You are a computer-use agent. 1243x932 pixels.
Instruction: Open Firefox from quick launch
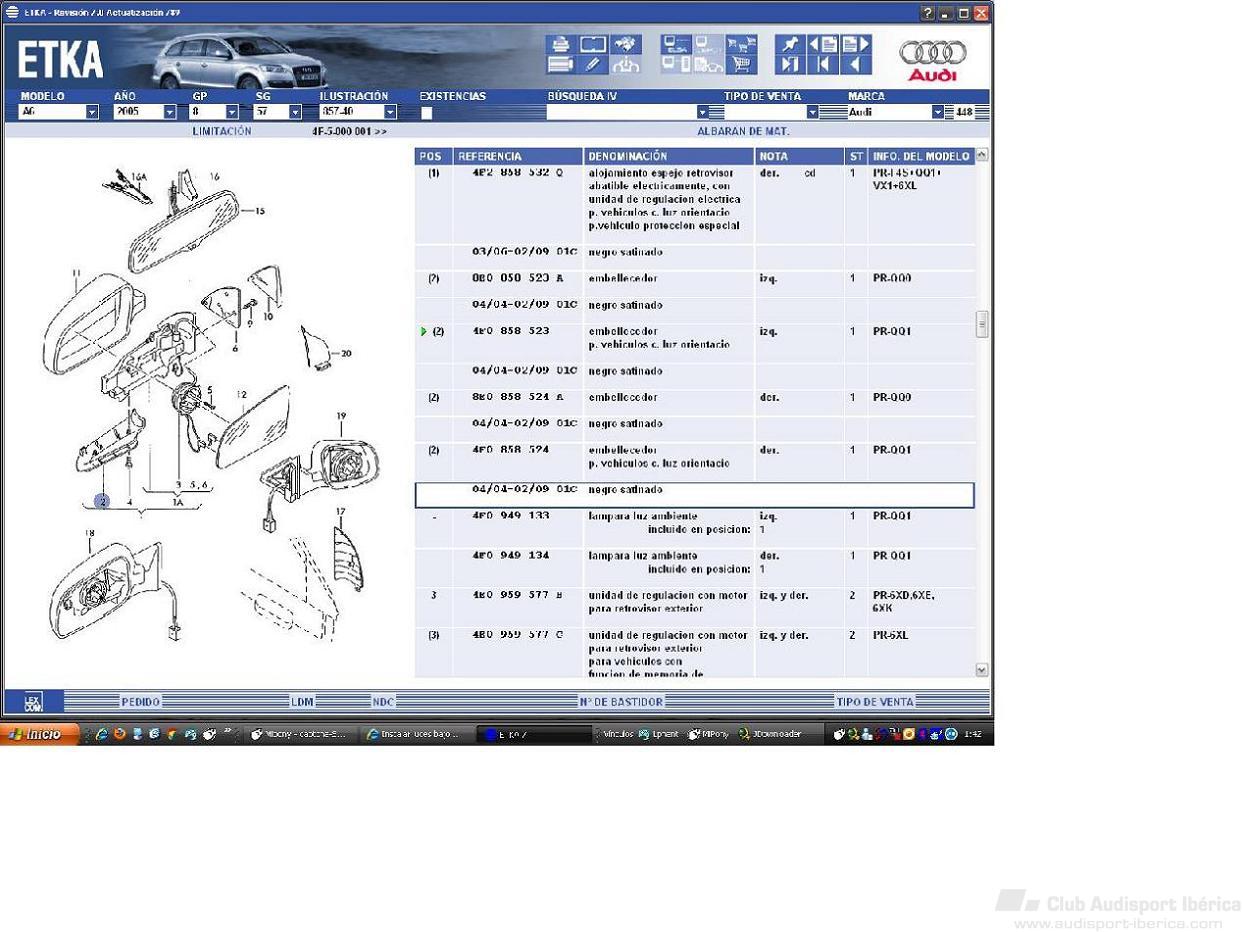pyautogui.click(x=119, y=734)
